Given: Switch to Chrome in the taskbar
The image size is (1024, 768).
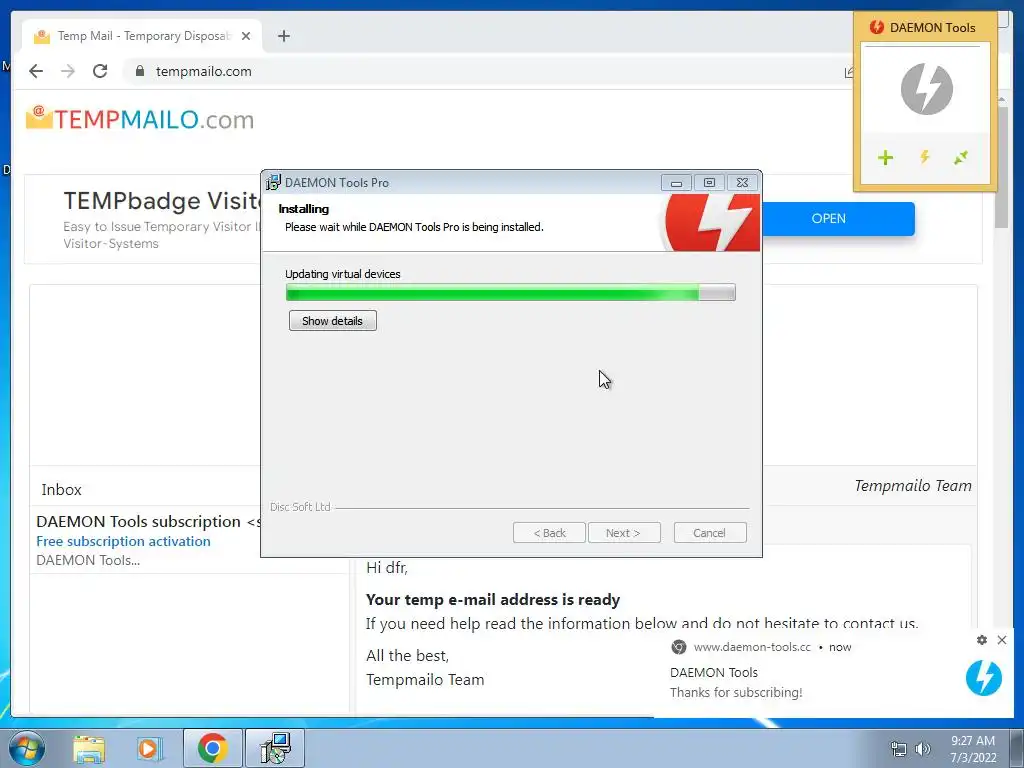Looking at the screenshot, I should pyautogui.click(x=213, y=748).
